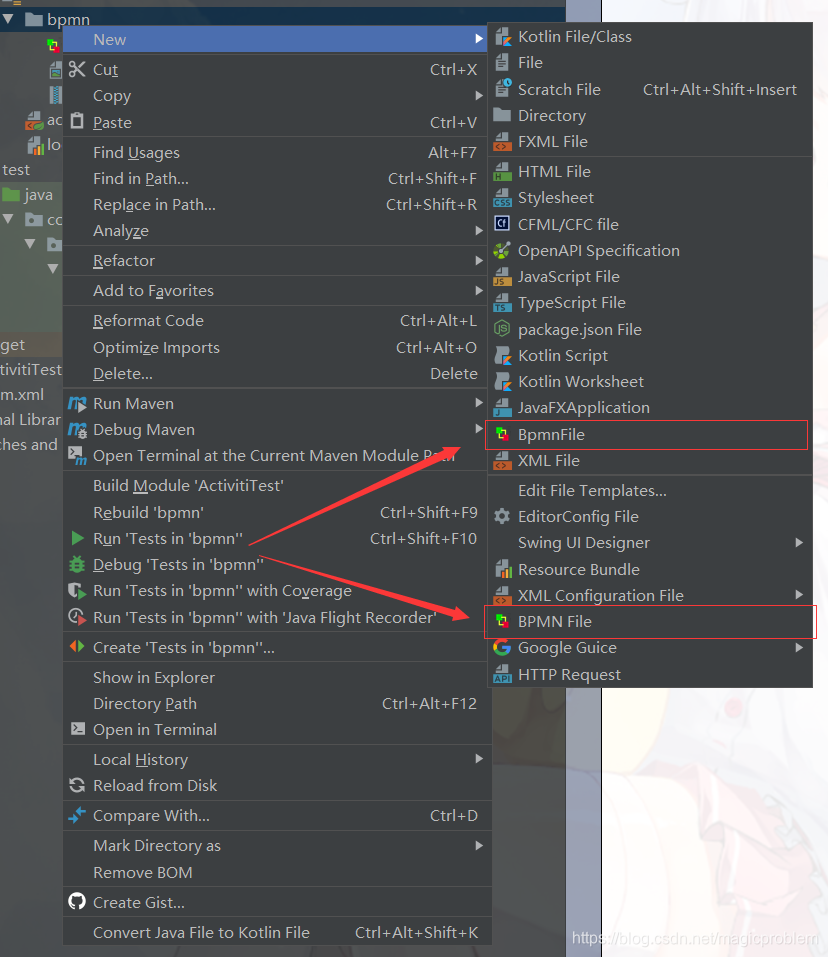Click the JavaScript File icon

pyautogui.click(x=502, y=276)
